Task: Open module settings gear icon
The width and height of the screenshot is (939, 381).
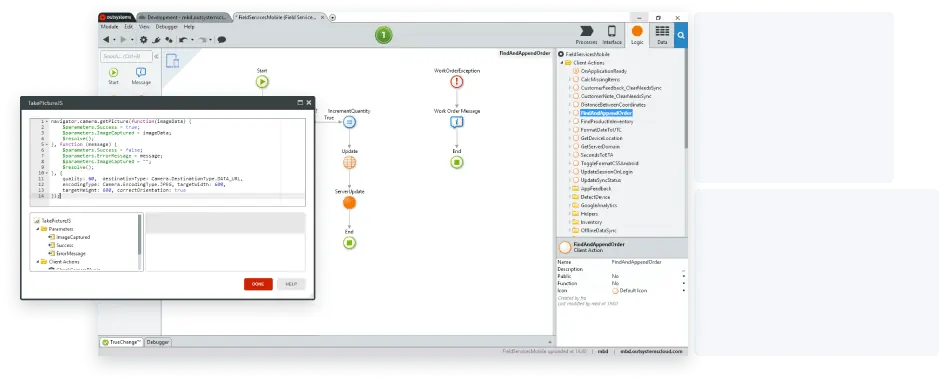Action: (144, 40)
